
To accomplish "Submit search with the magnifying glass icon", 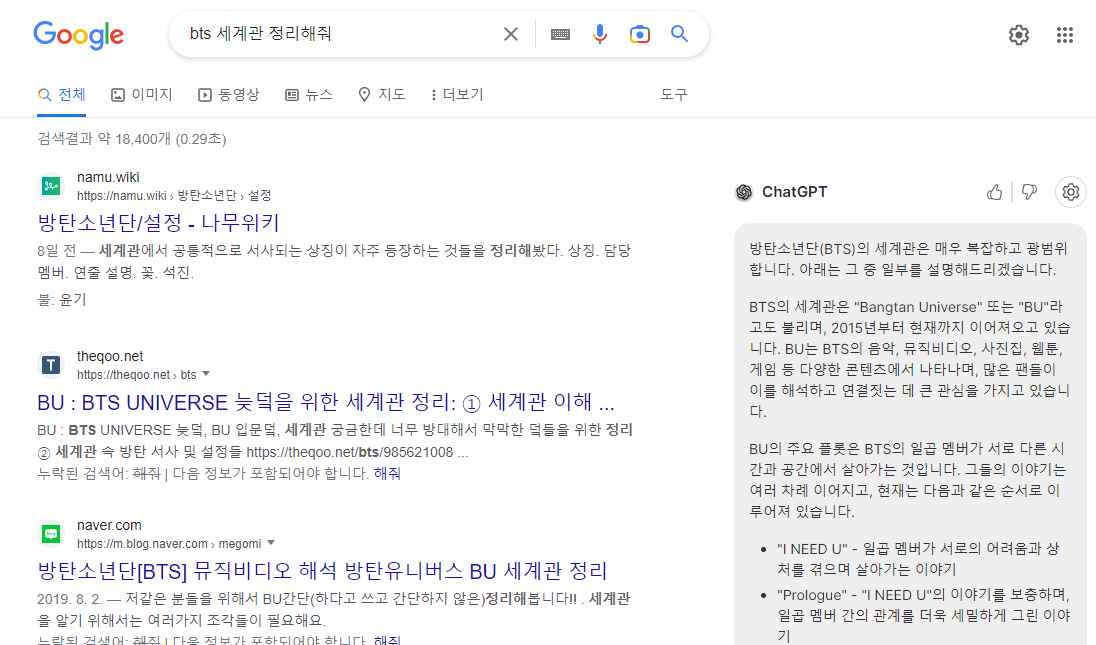I will tap(679, 34).
